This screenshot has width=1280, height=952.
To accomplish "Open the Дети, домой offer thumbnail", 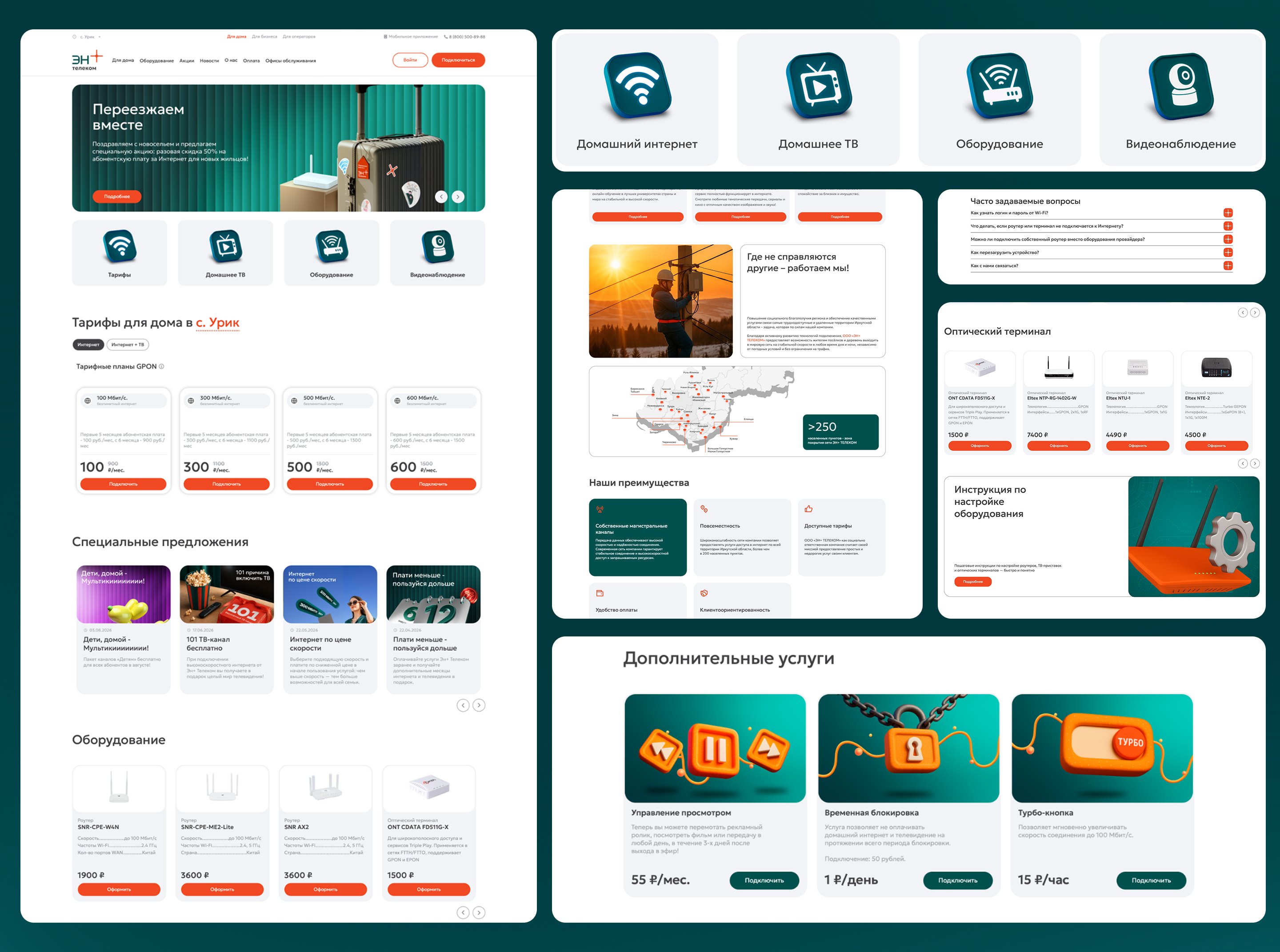I will (123, 595).
